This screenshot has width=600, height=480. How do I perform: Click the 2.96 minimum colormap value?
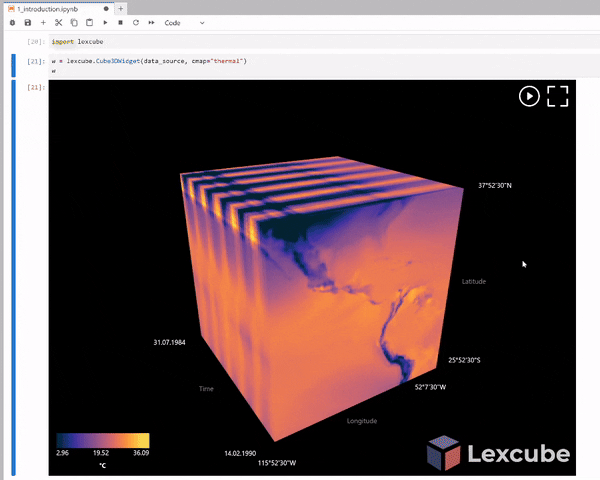pyautogui.click(x=62, y=453)
